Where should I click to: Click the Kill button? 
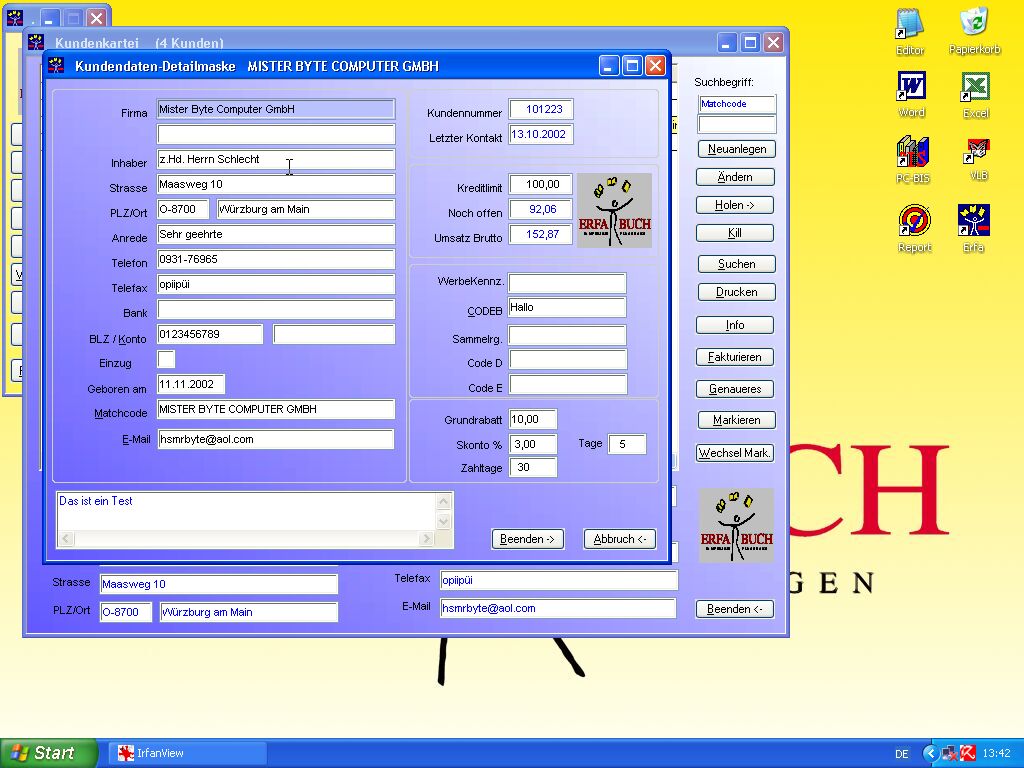coord(735,233)
